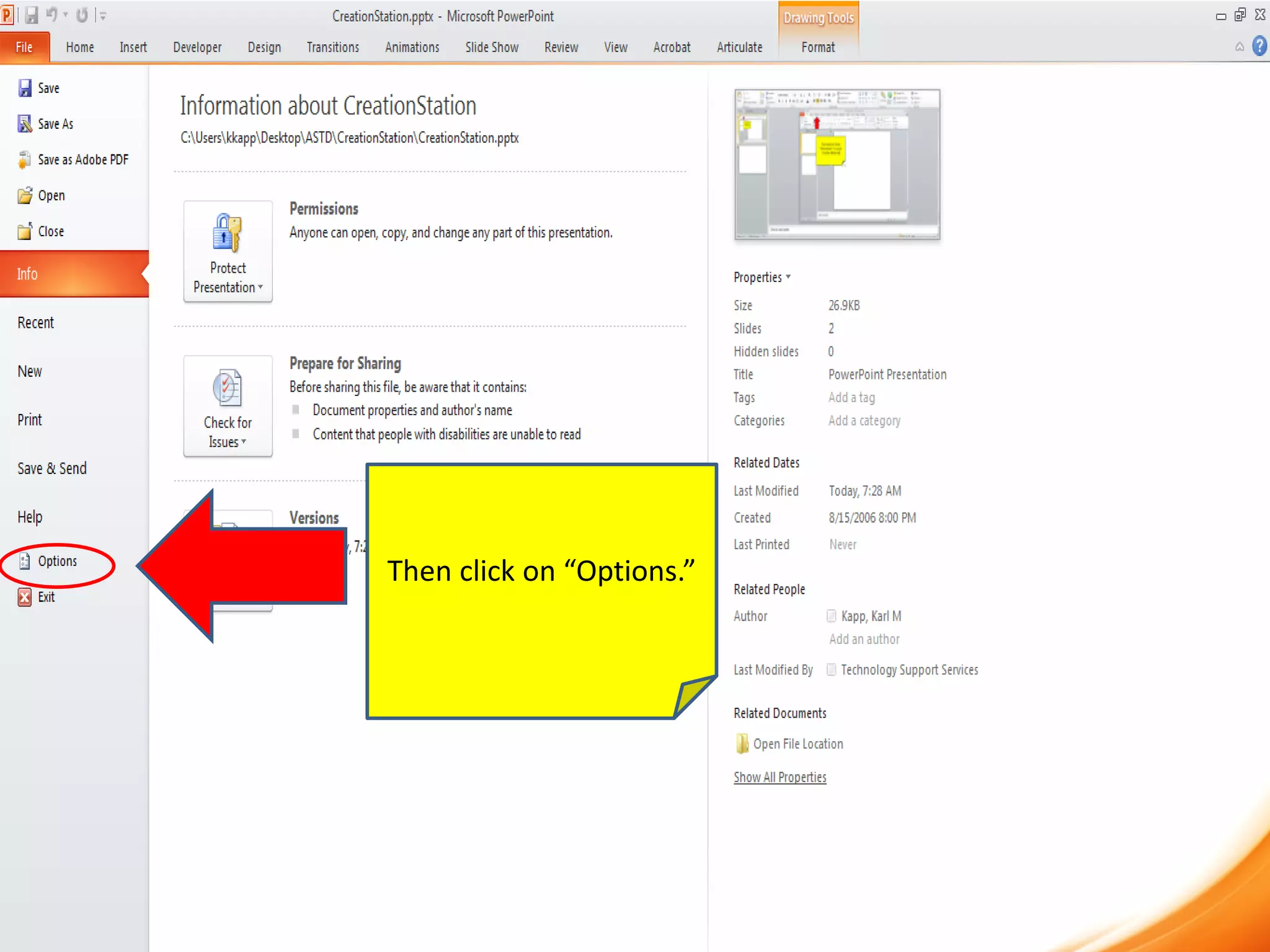Click the file path C:\Users\kkapp text
The image size is (1270, 952).
[350, 138]
